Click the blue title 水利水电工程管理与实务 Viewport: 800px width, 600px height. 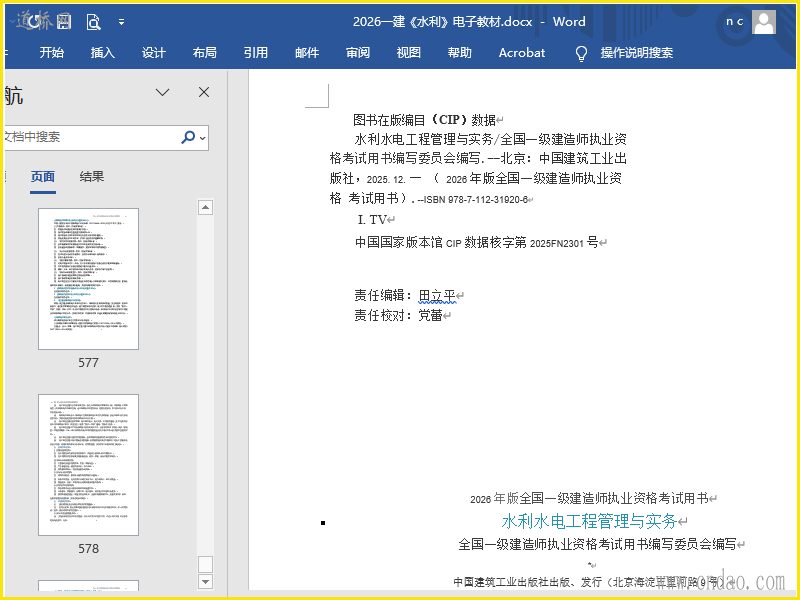point(589,521)
